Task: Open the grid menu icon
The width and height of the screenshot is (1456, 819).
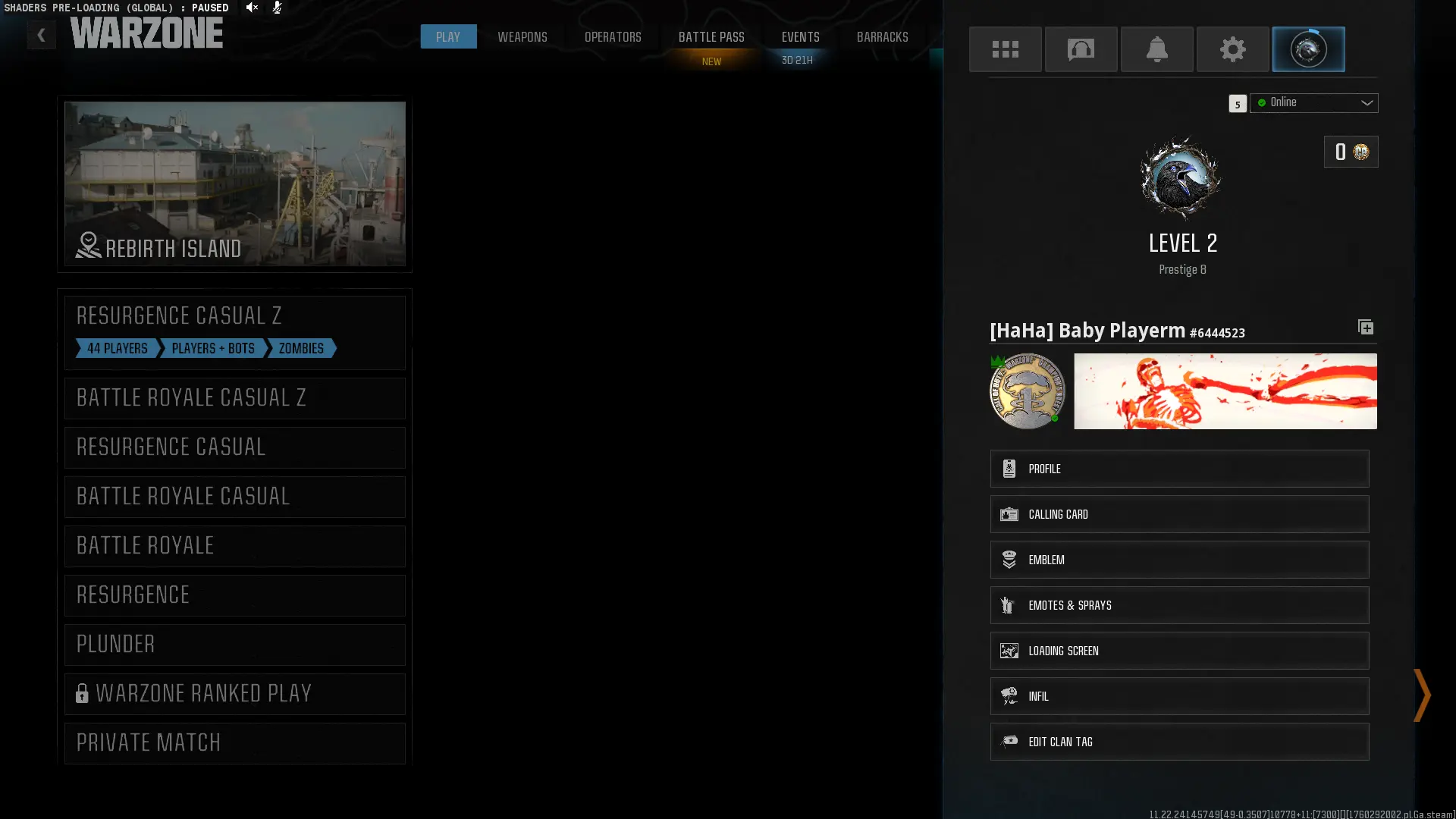Action: tap(1005, 49)
